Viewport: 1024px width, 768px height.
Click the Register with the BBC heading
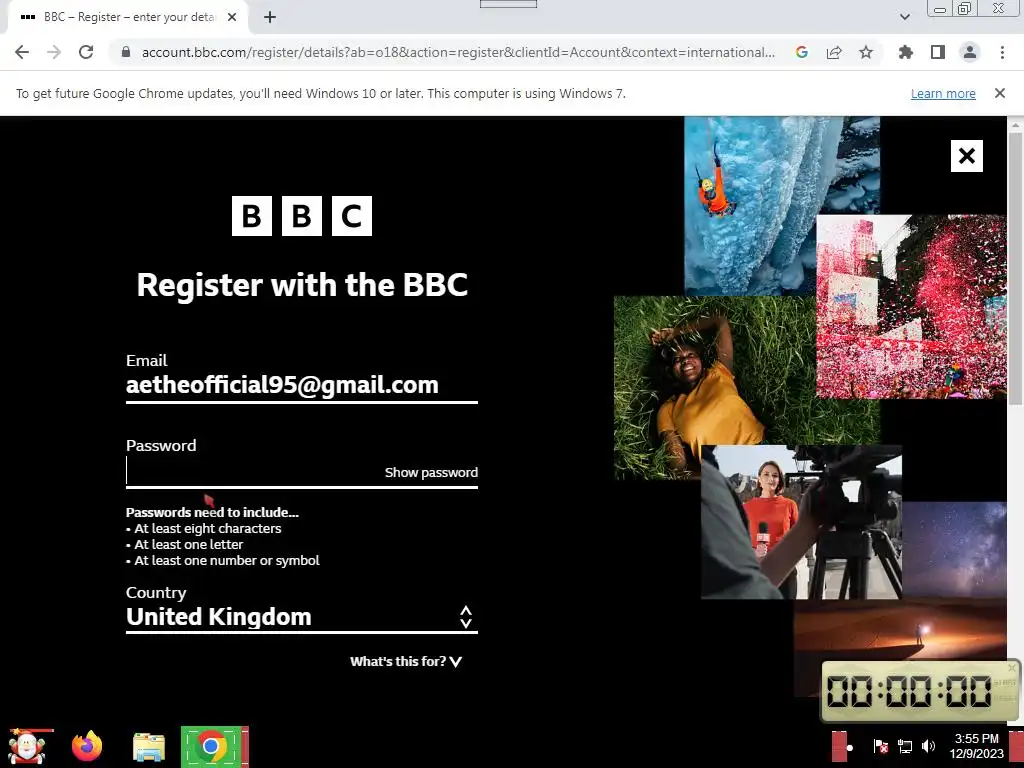pyautogui.click(x=302, y=285)
